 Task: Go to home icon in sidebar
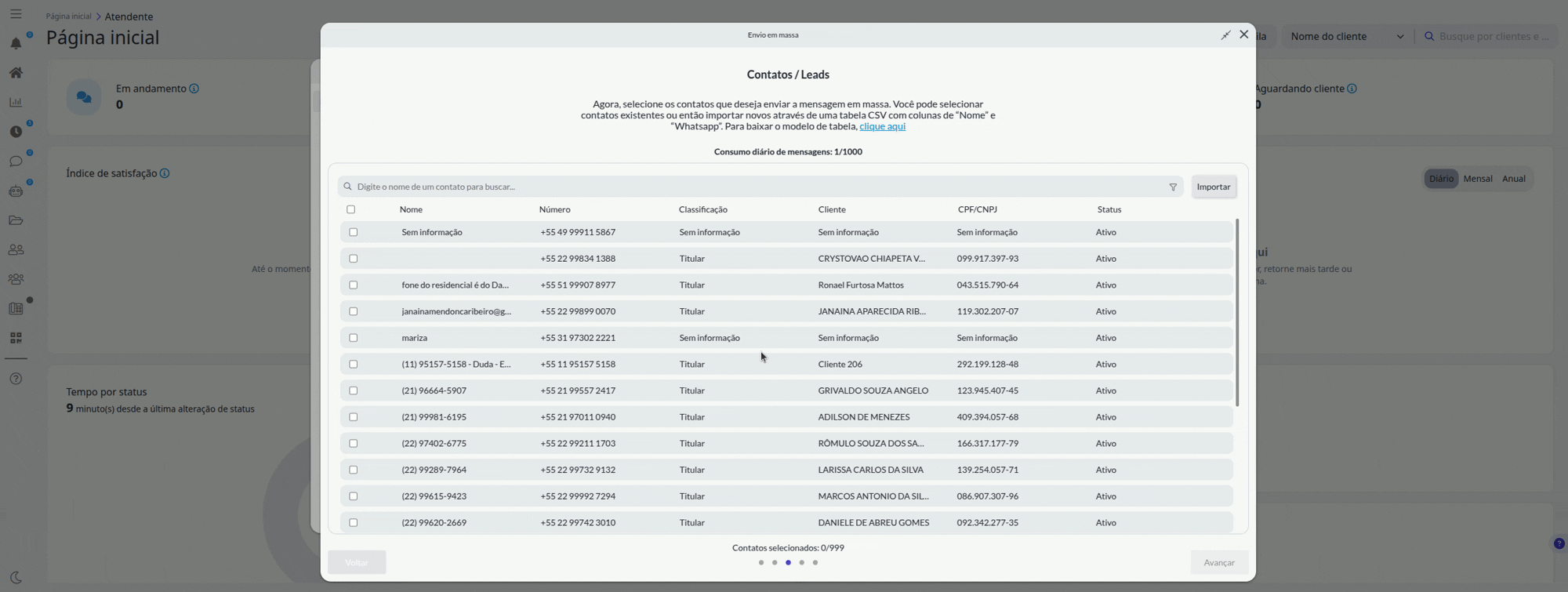[16, 73]
